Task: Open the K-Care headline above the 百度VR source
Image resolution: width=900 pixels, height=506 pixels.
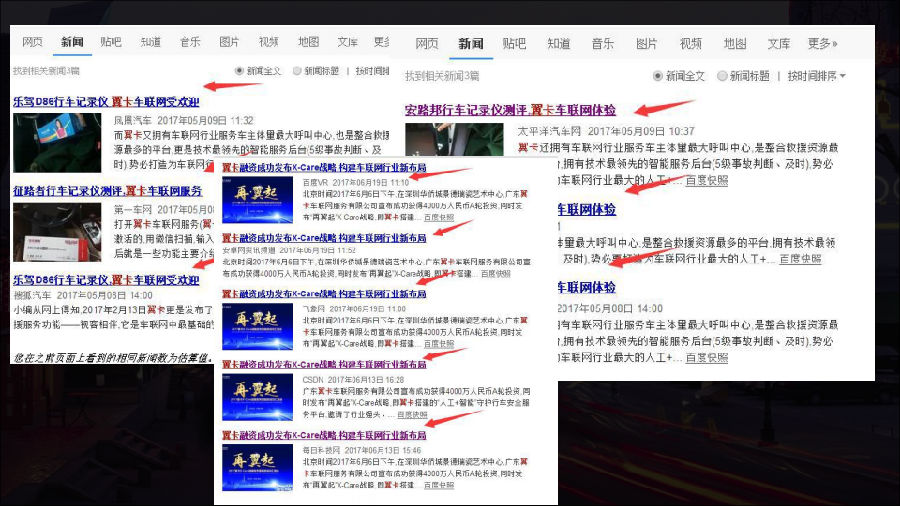Action: point(323,168)
